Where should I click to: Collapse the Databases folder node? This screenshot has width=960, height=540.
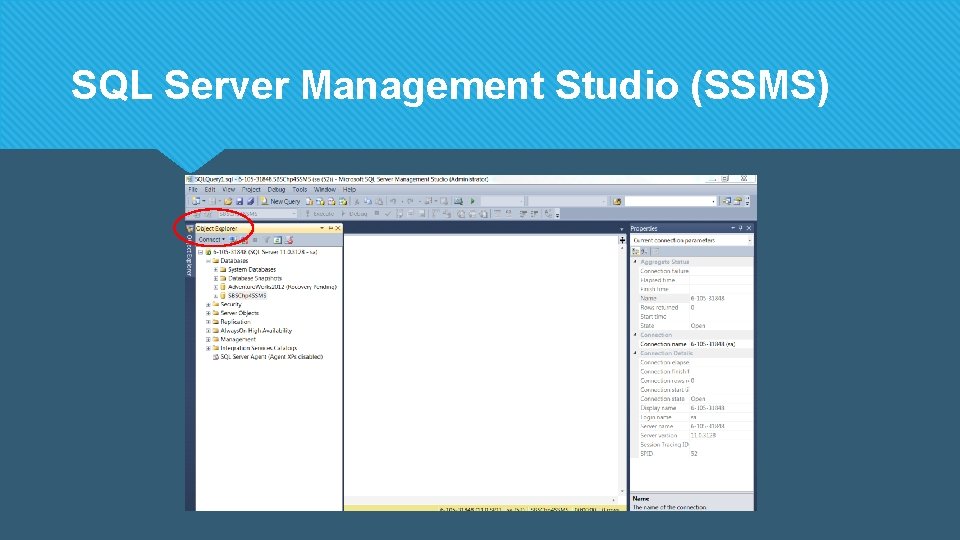coord(208,261)
